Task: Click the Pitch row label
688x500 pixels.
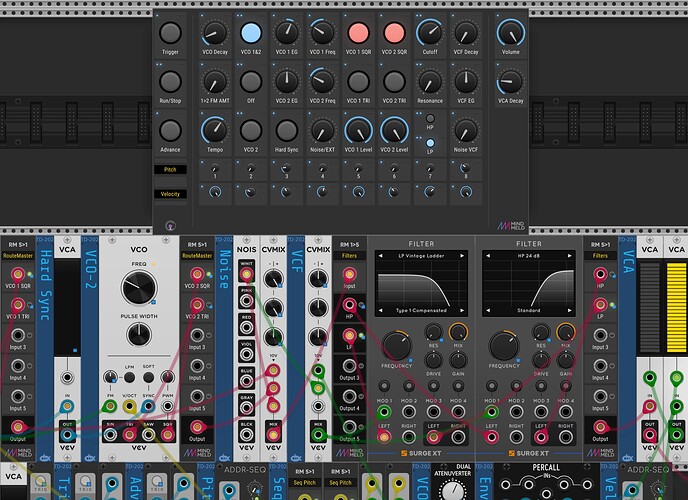Action: tap(170, 169)
